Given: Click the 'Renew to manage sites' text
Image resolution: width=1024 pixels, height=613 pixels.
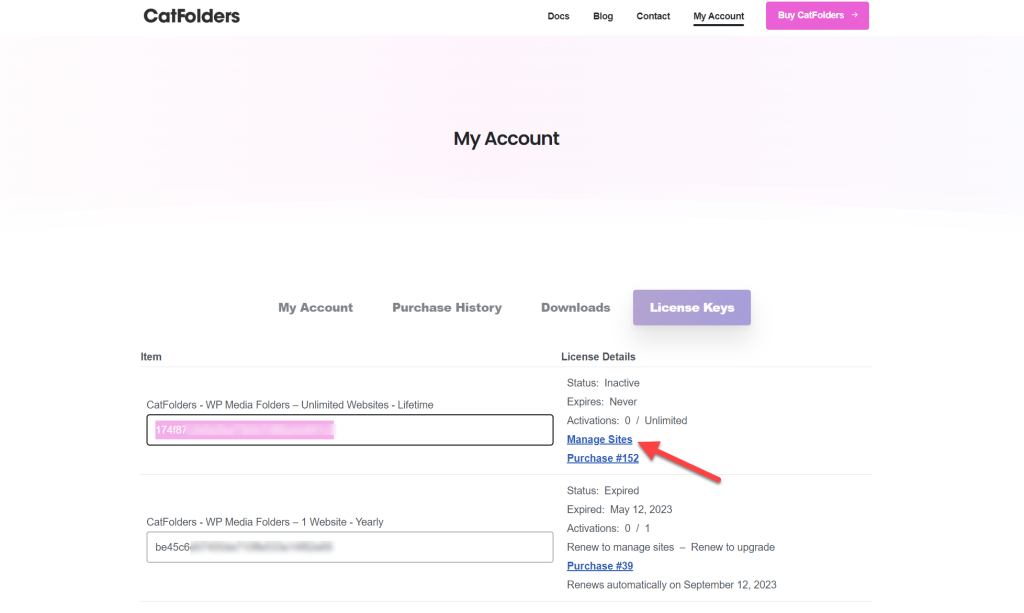Looking at the screenshot, I should click(x=620, y=547).
